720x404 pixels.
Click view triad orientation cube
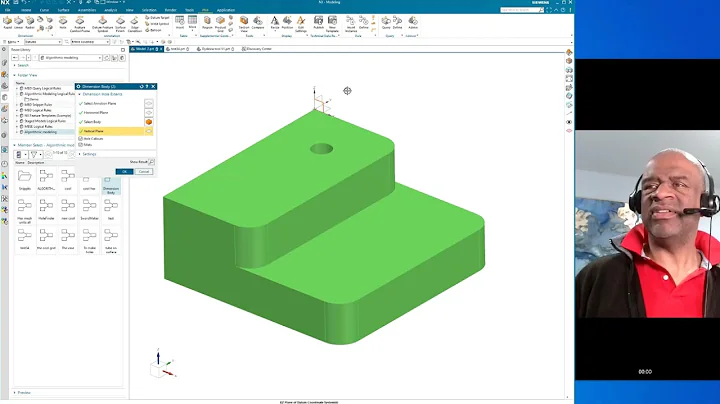pos(158,369)
